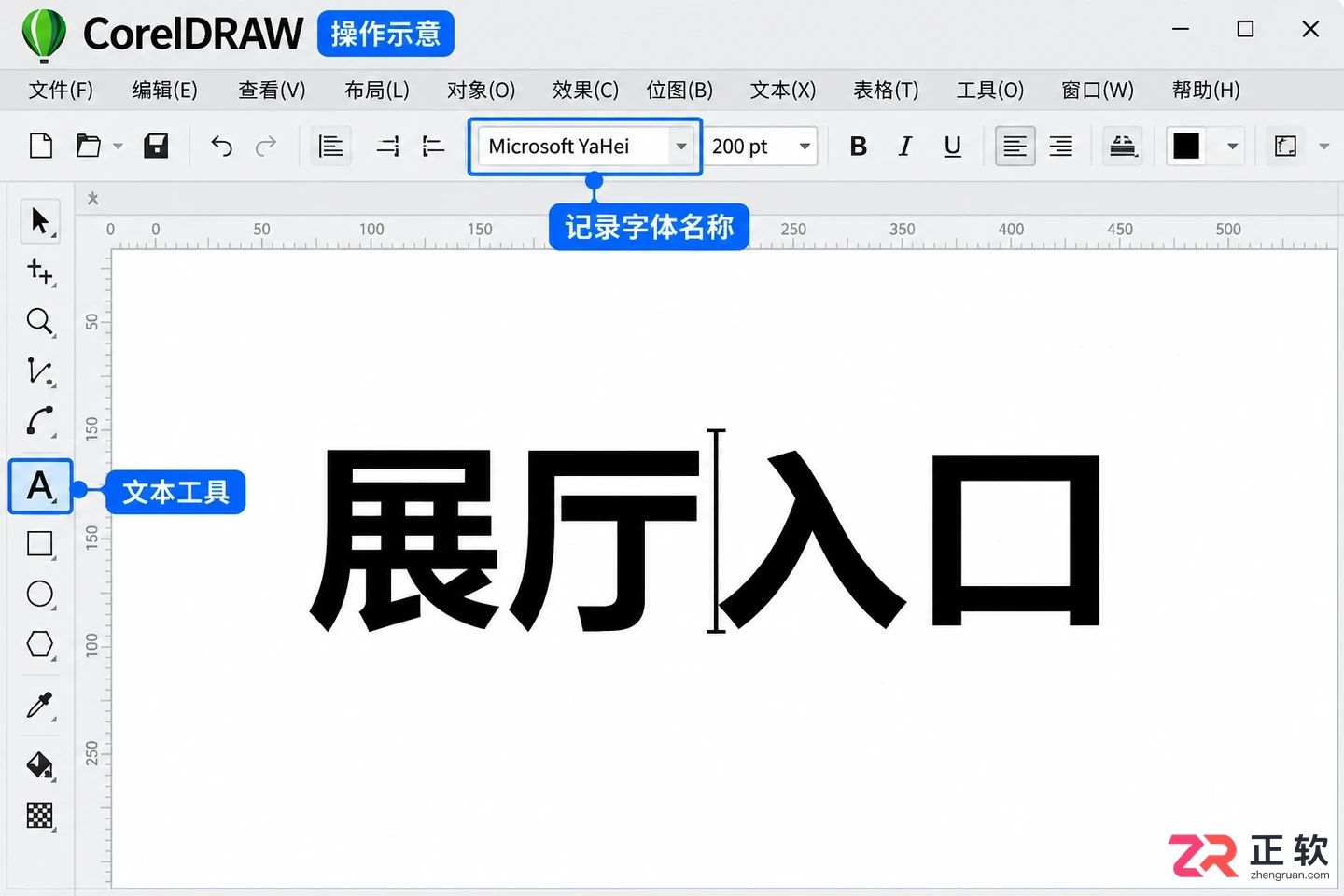Expand the 200 pt font size dropdown
The width and height of the screenshot is (1344, 896).
click(x=805, y=147)
